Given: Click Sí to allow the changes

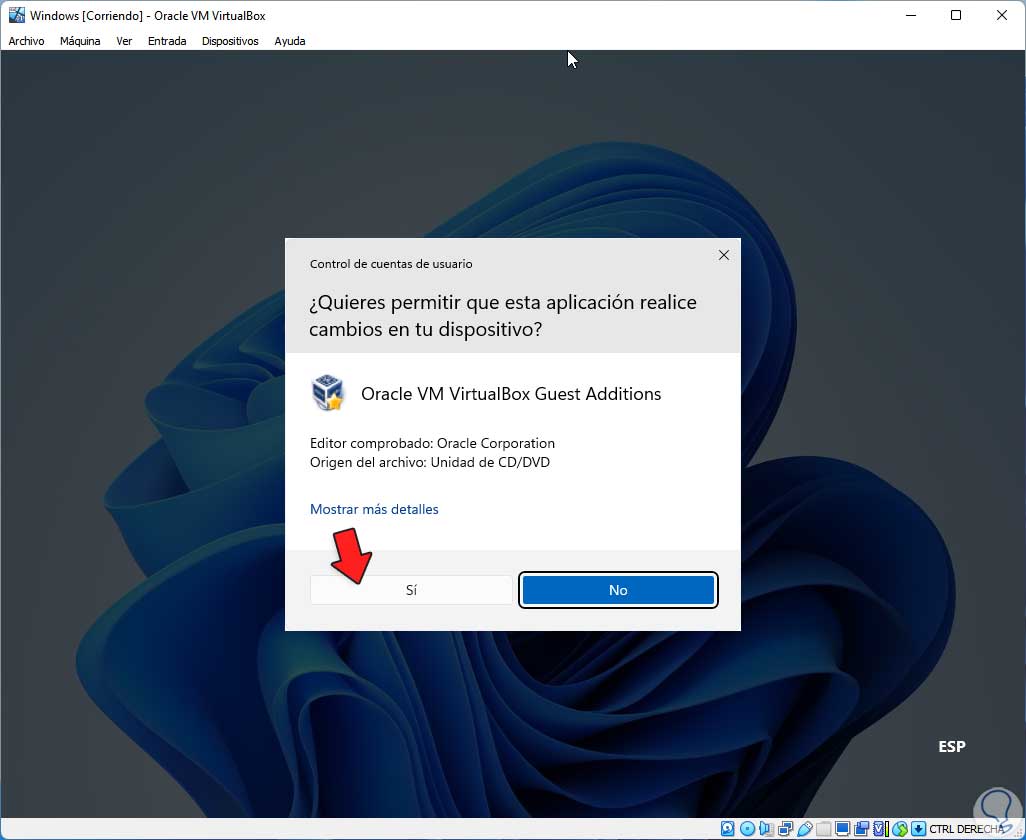Looking at the screenshot, I should 411,590.
